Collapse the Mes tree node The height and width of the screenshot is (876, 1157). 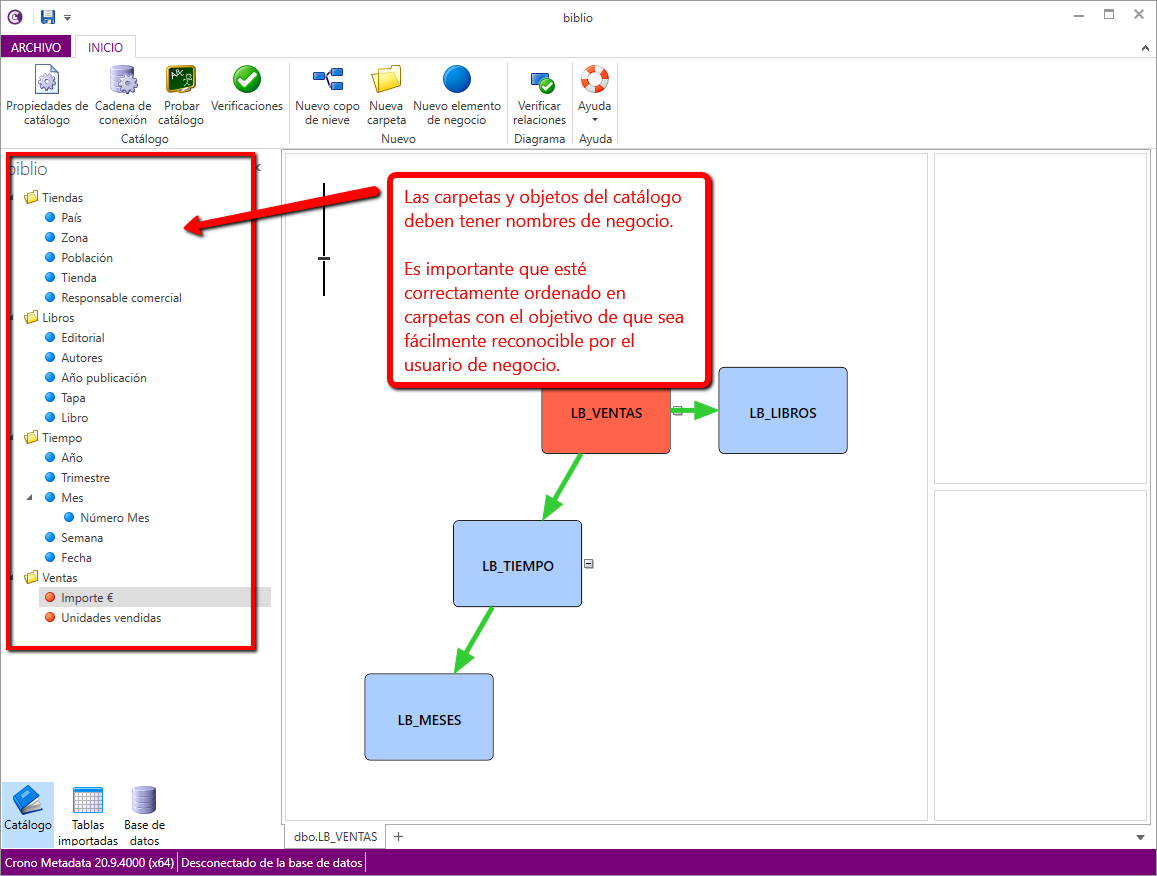(29, 498)
